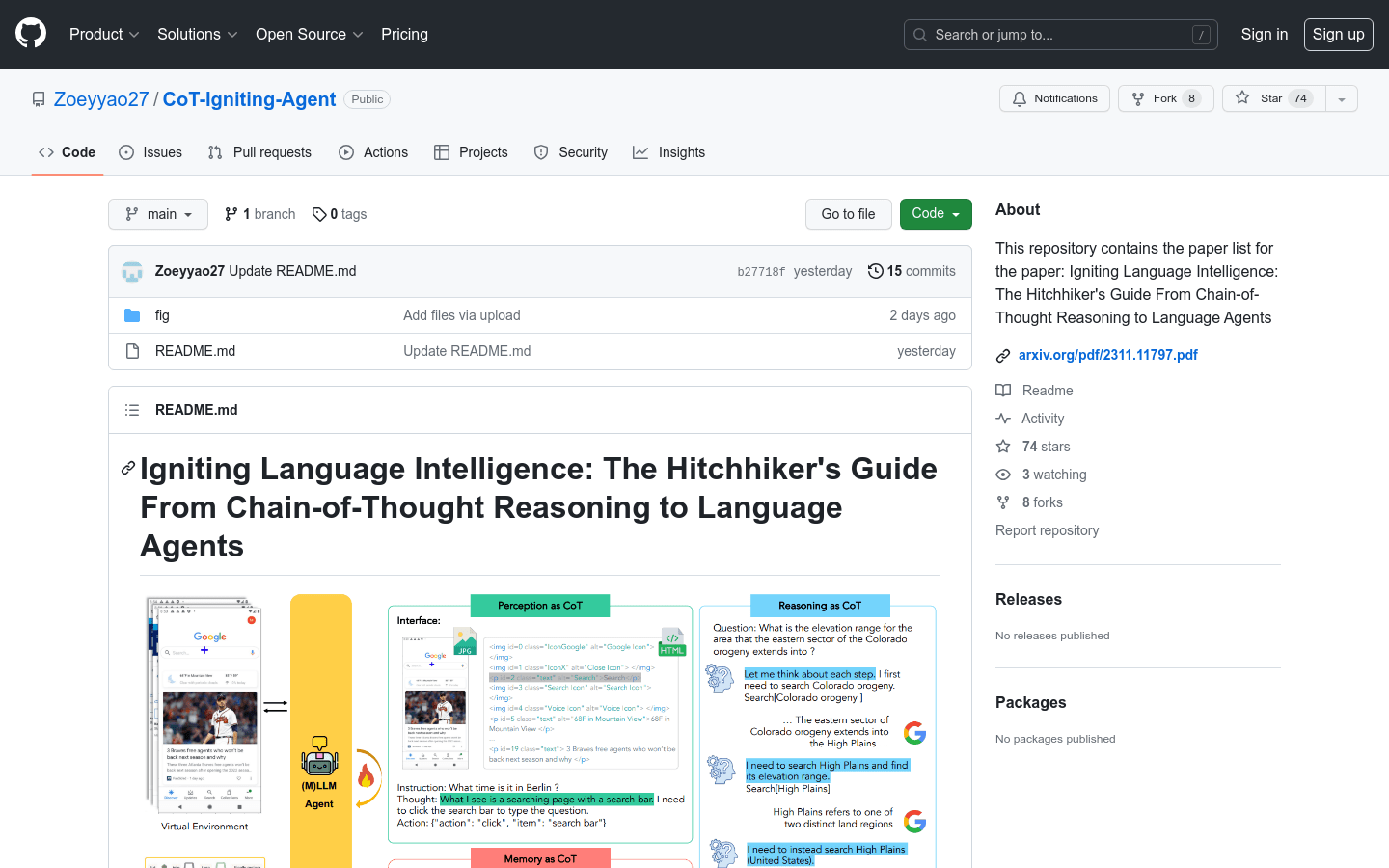Star this repository
The height and width of the screenshot is (868, 1389).
click(x=1273, y=98)
